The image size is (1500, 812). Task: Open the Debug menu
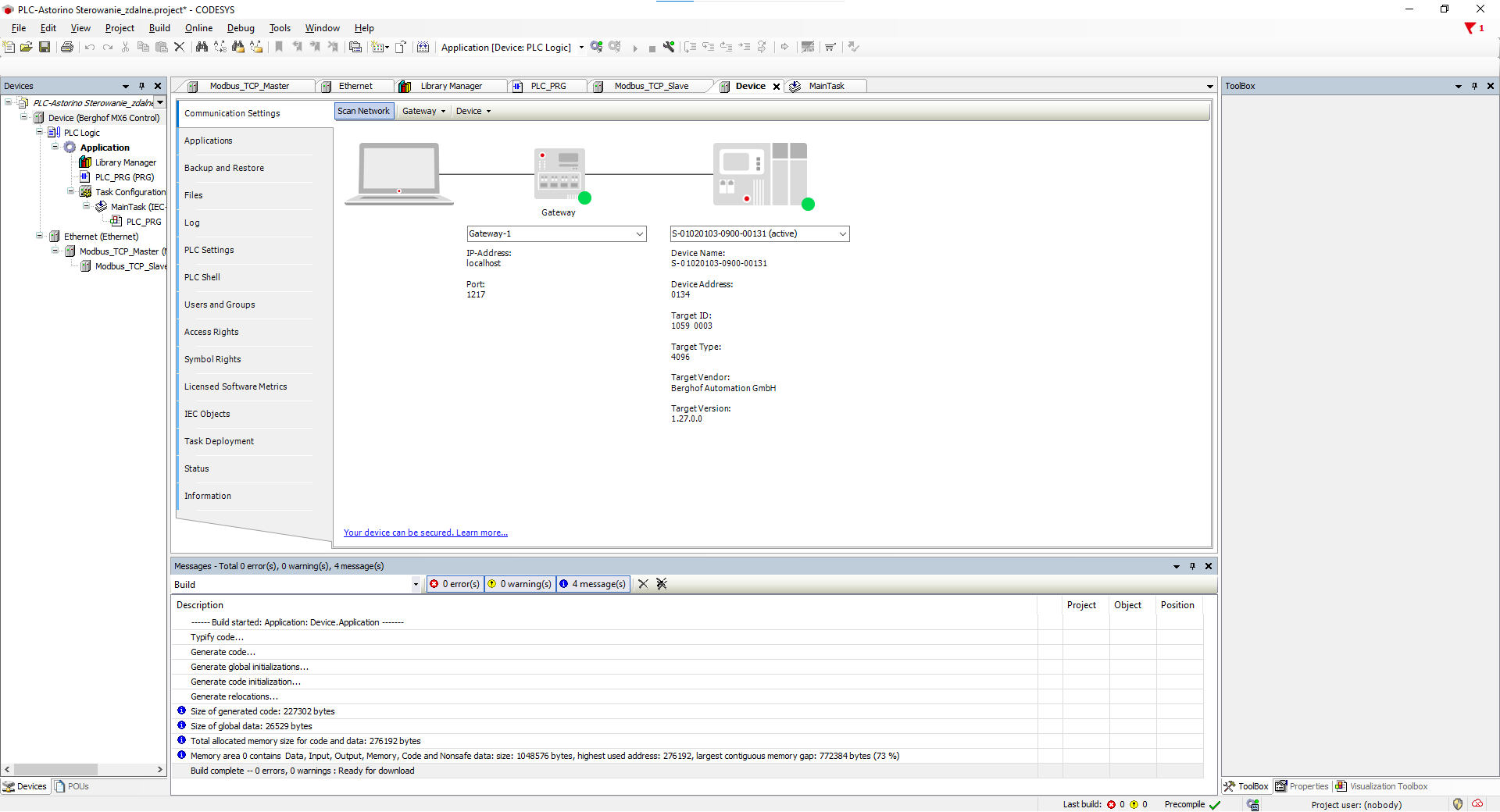pos(241,28)
